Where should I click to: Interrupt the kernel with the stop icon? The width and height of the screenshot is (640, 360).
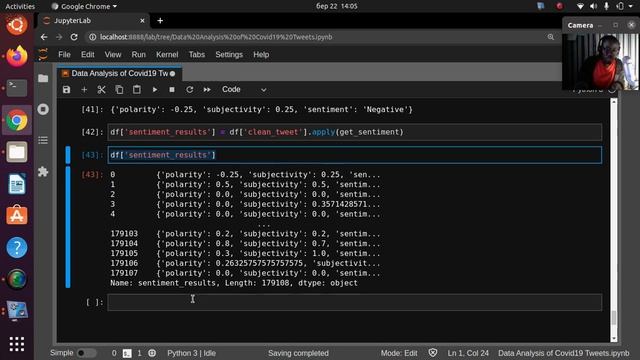click(172, 89)
